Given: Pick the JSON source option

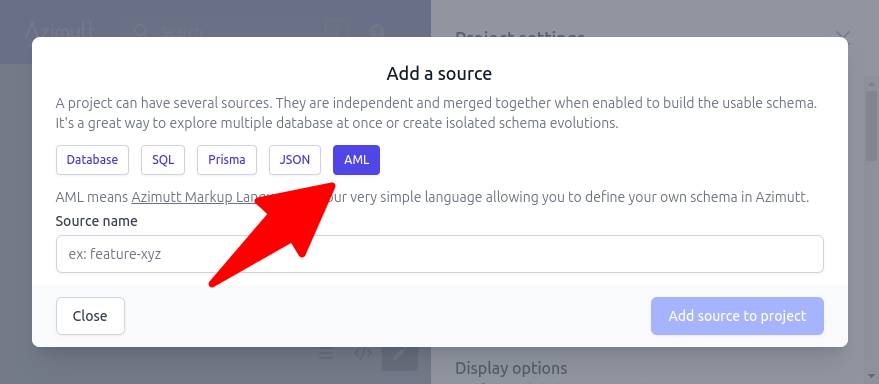Looking at the screenshot, I should tap(295, 160).
